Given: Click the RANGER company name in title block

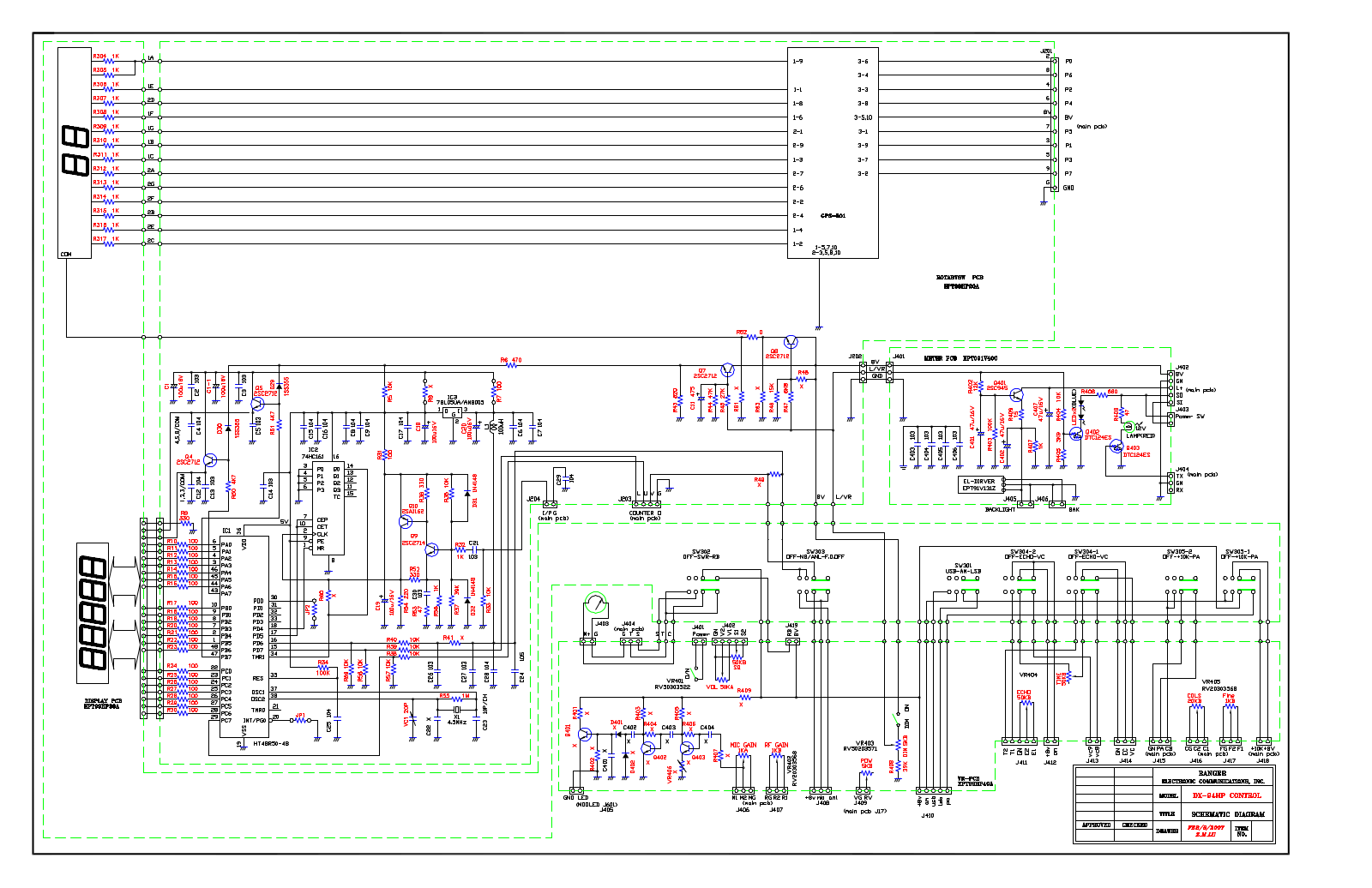Looking at the screenshot, I should 1212,773.
